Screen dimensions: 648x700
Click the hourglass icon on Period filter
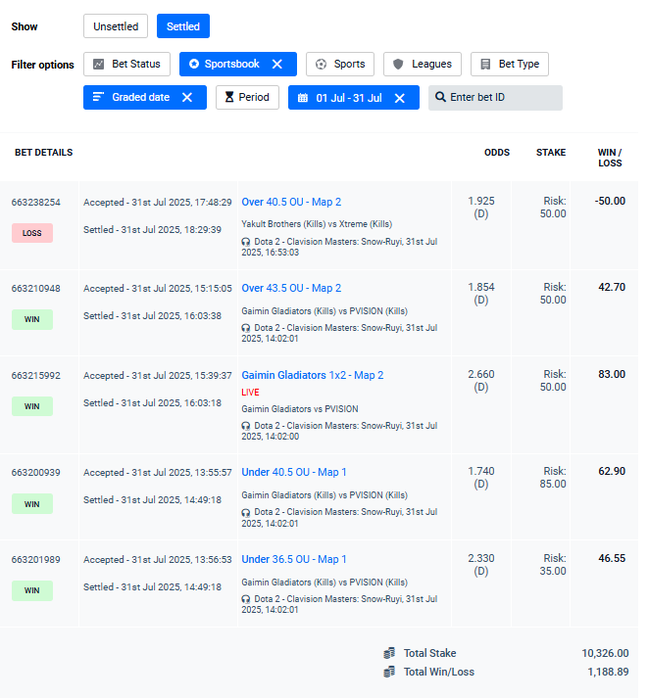pyautogui.click(x=229, y=98)
